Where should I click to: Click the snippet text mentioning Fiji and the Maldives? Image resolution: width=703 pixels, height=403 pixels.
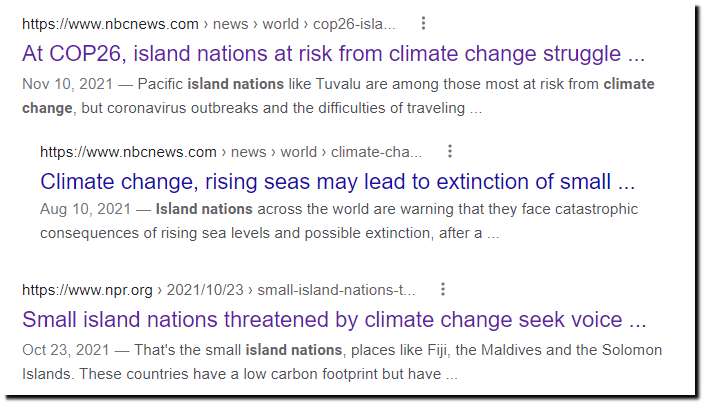[x=398, y=350]
